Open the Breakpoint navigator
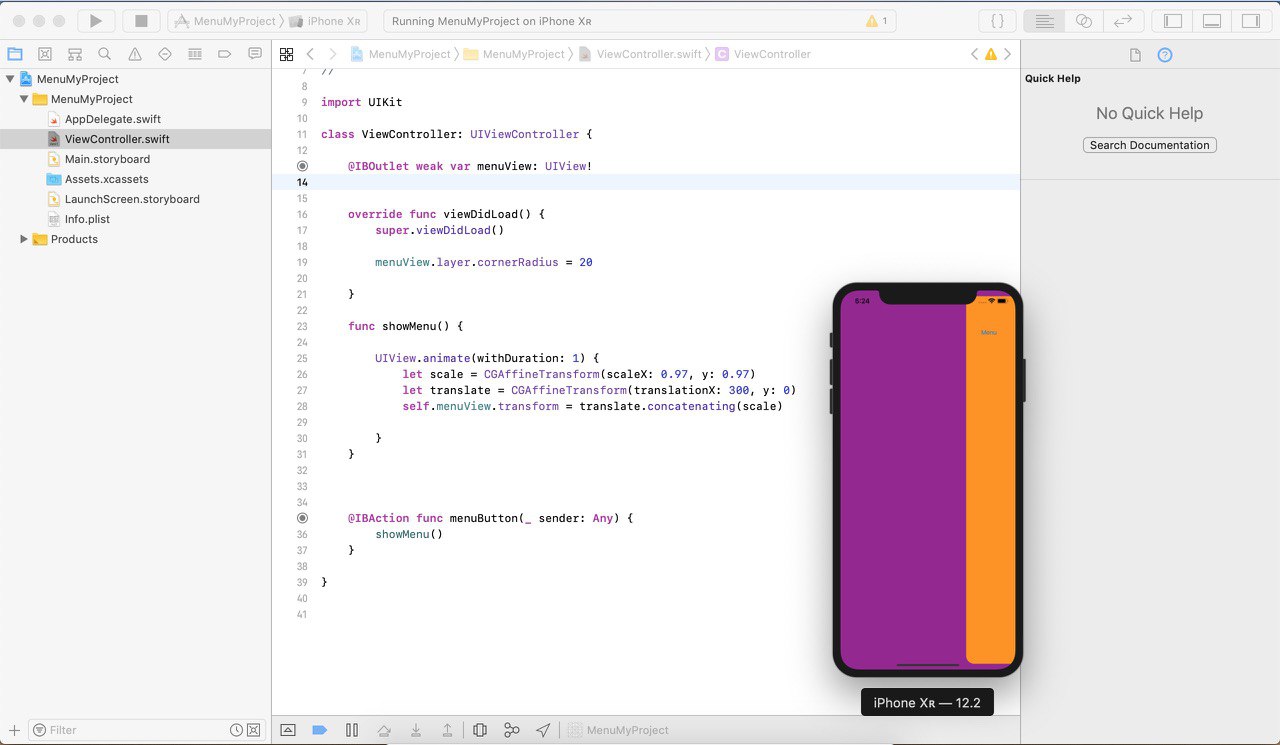Viewport: 1280px width, 745px height. 225,54
